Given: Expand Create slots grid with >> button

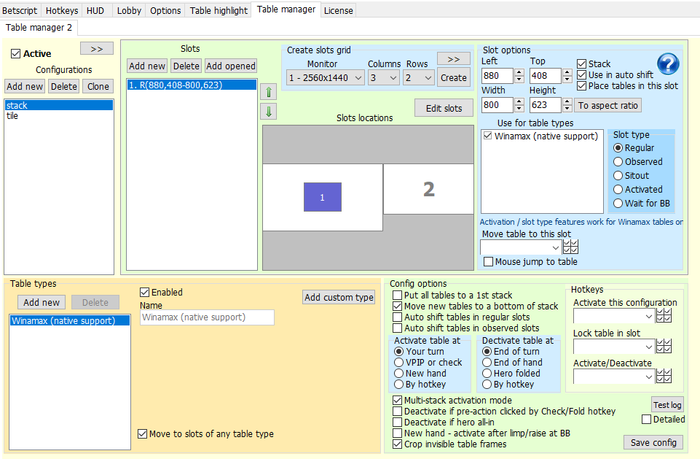Looking at the screenshot, I should pos(454,59).
